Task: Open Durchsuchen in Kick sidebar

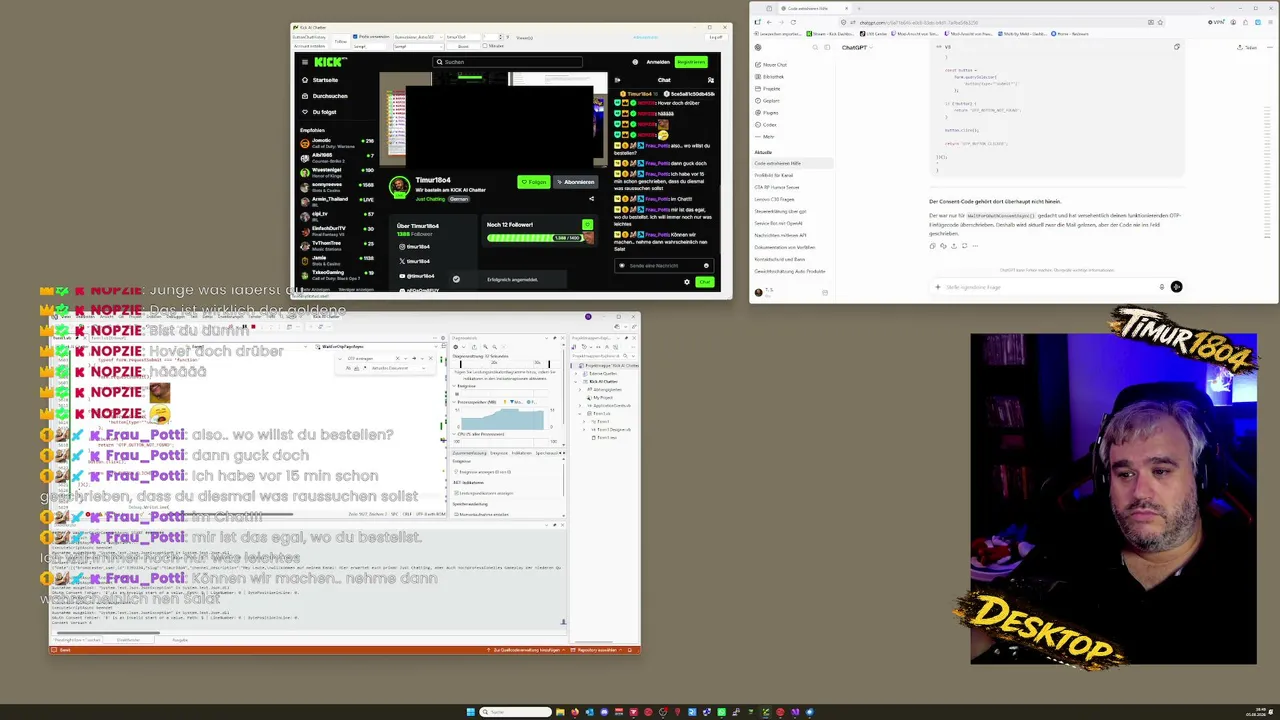Action: point(323,96)
